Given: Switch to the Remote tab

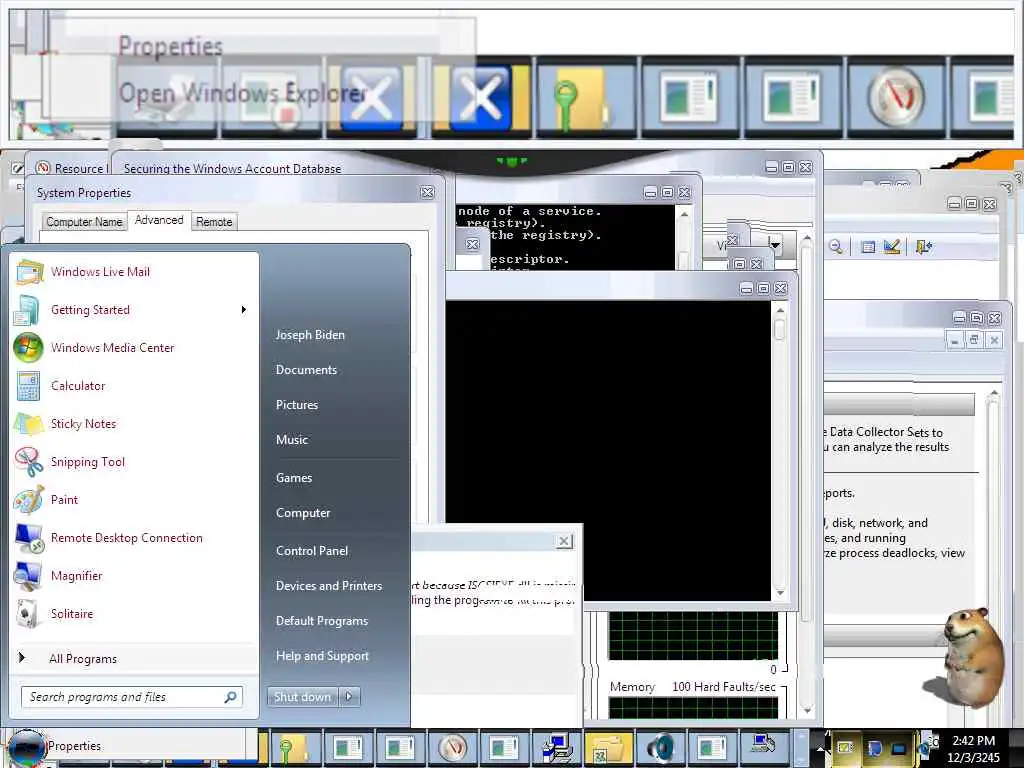Looking at the screenshot, I should [x=214, y=222].
